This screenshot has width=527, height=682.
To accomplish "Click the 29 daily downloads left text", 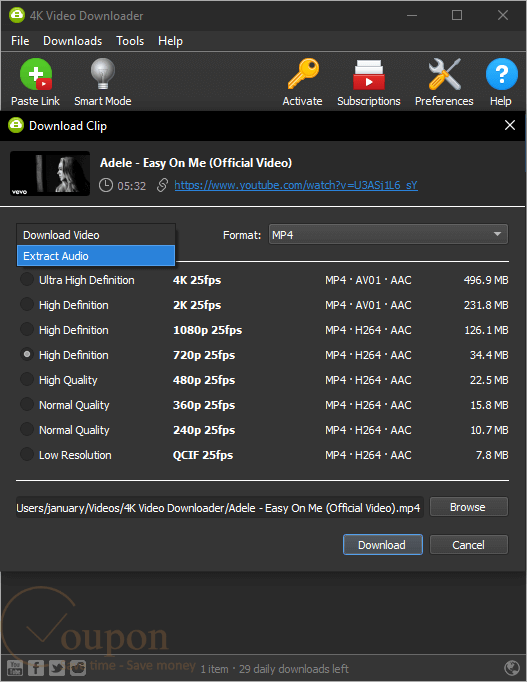I will pyautogui.click(x=294, y=669).
